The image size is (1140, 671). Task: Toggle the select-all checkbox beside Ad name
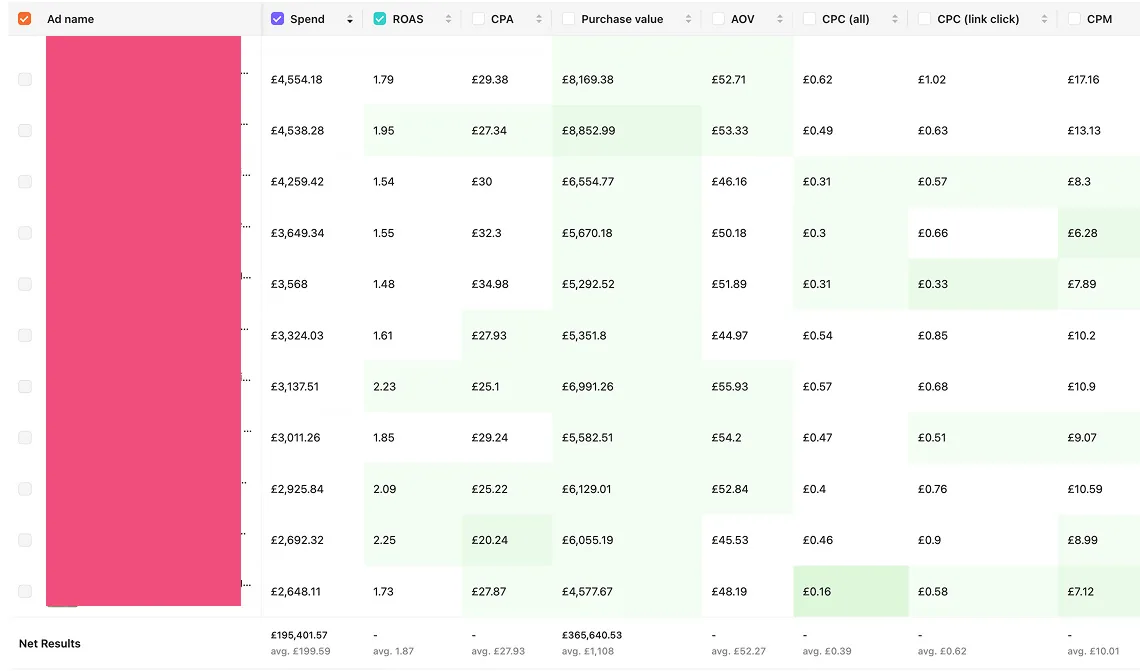pos(25,19)
